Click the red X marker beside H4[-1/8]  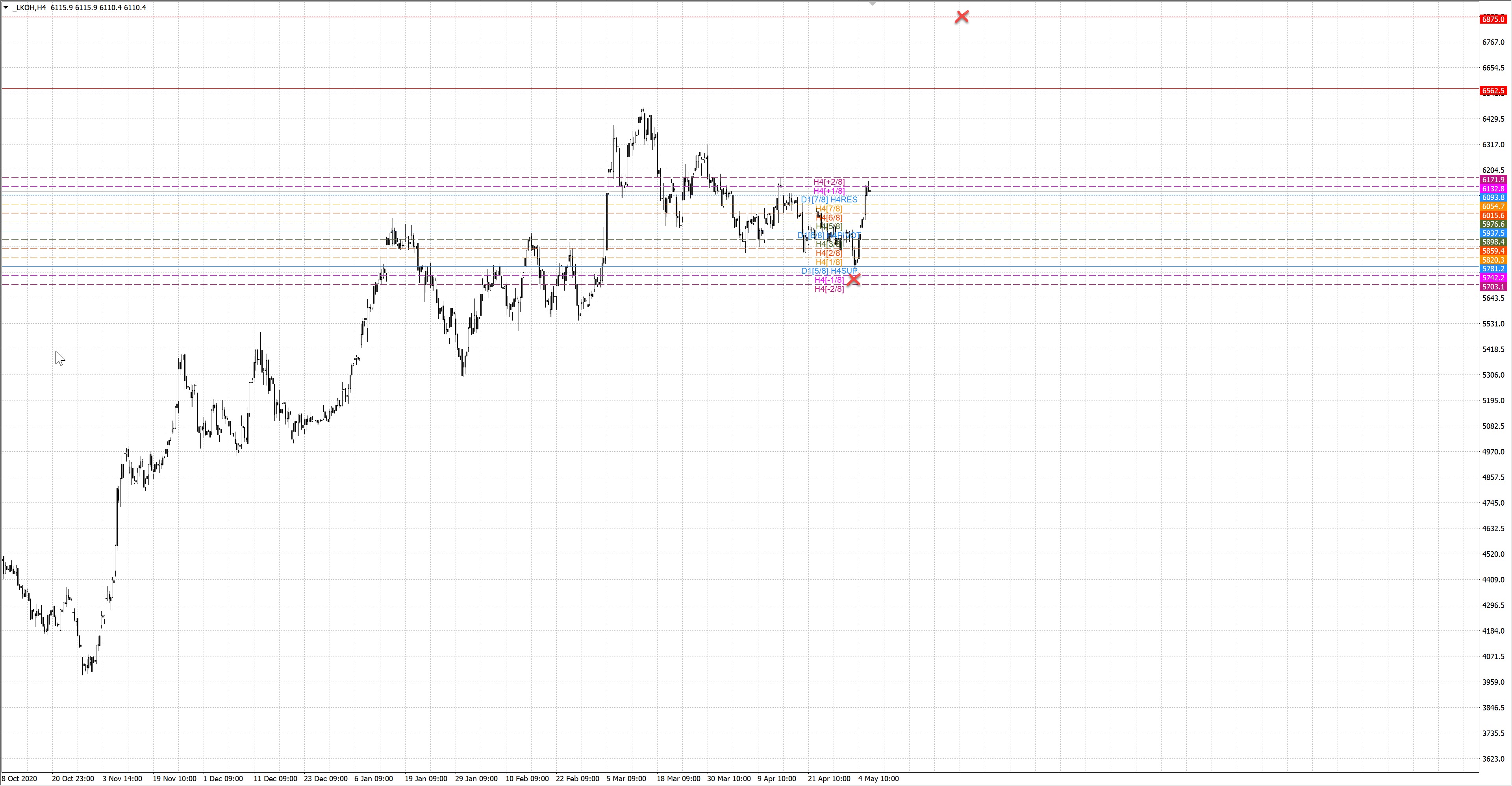pyautogui.click(x=853, y=280)
